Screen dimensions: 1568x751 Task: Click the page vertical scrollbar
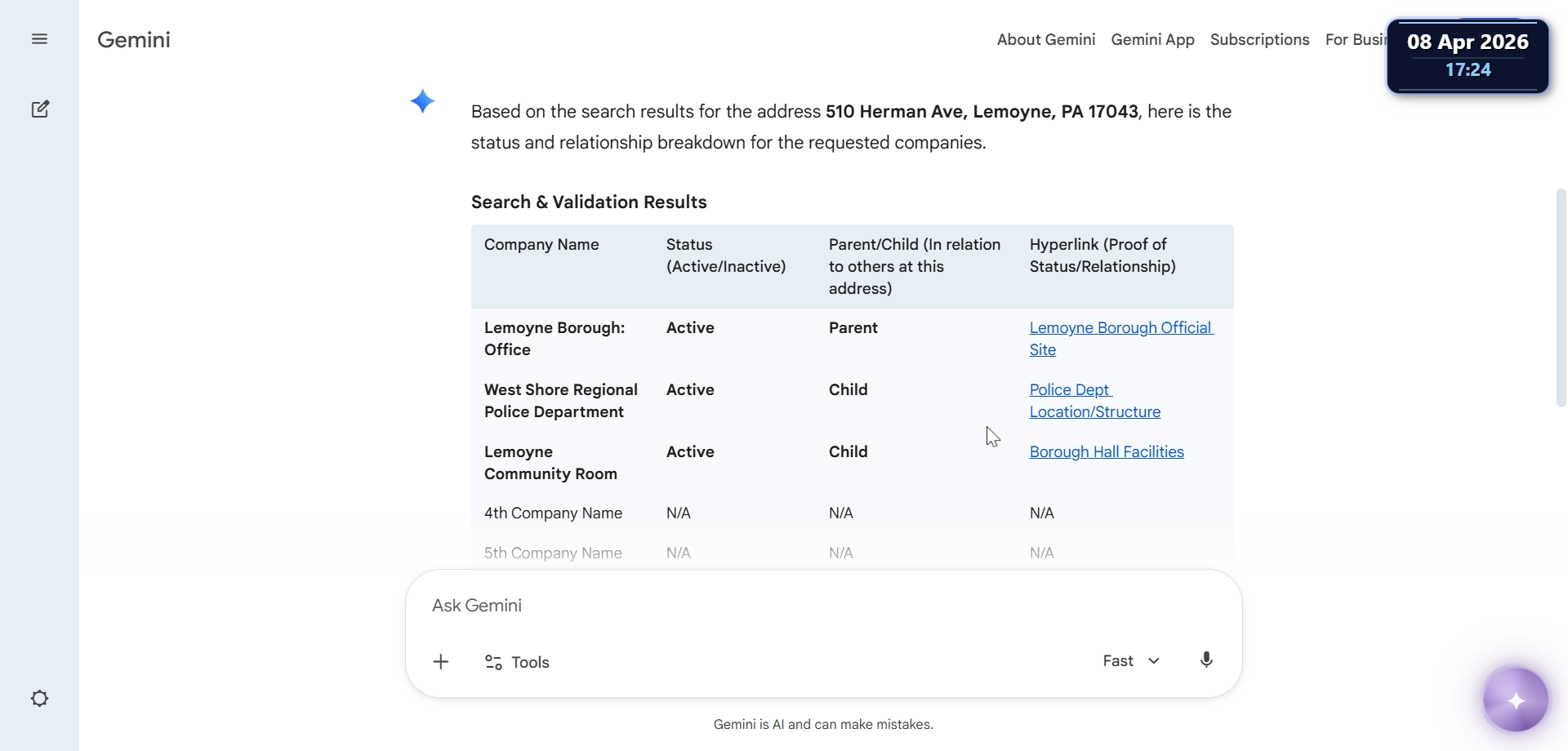tap(1561, 298)
